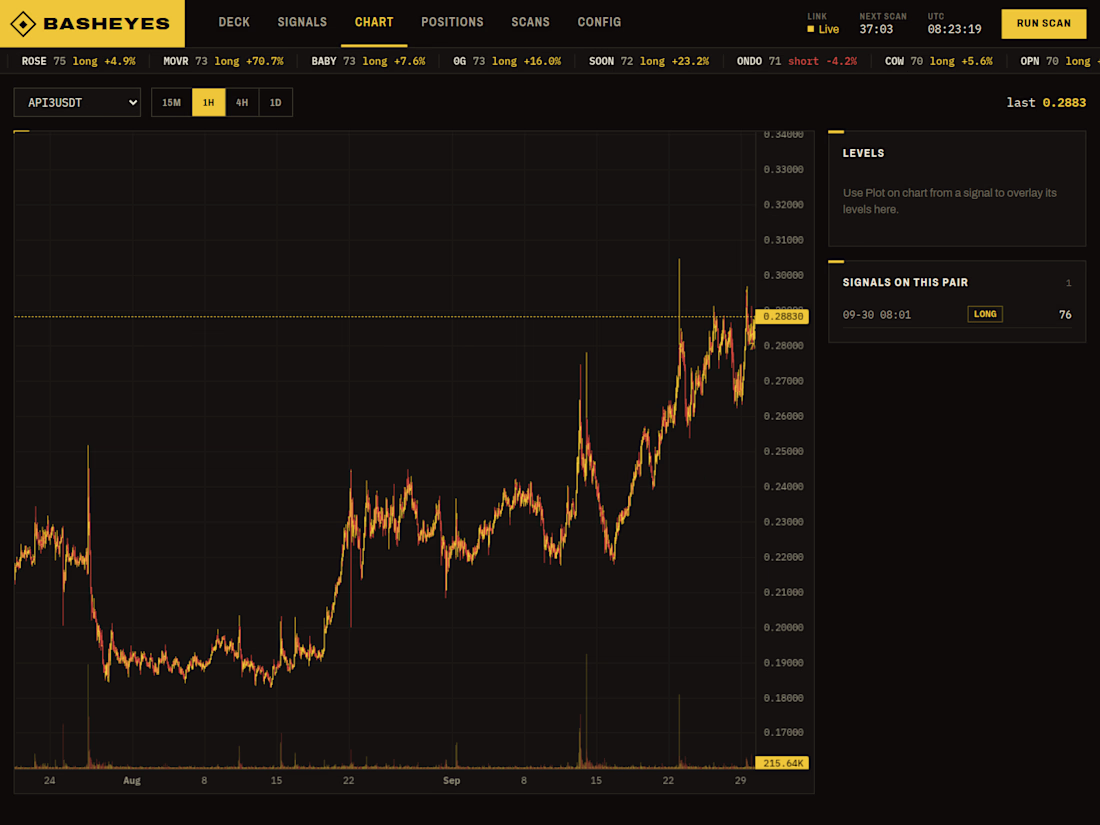This screenshot has height=825, width=1100.
Task: Click the Sep label on time axis
Action: click(451, 780)
